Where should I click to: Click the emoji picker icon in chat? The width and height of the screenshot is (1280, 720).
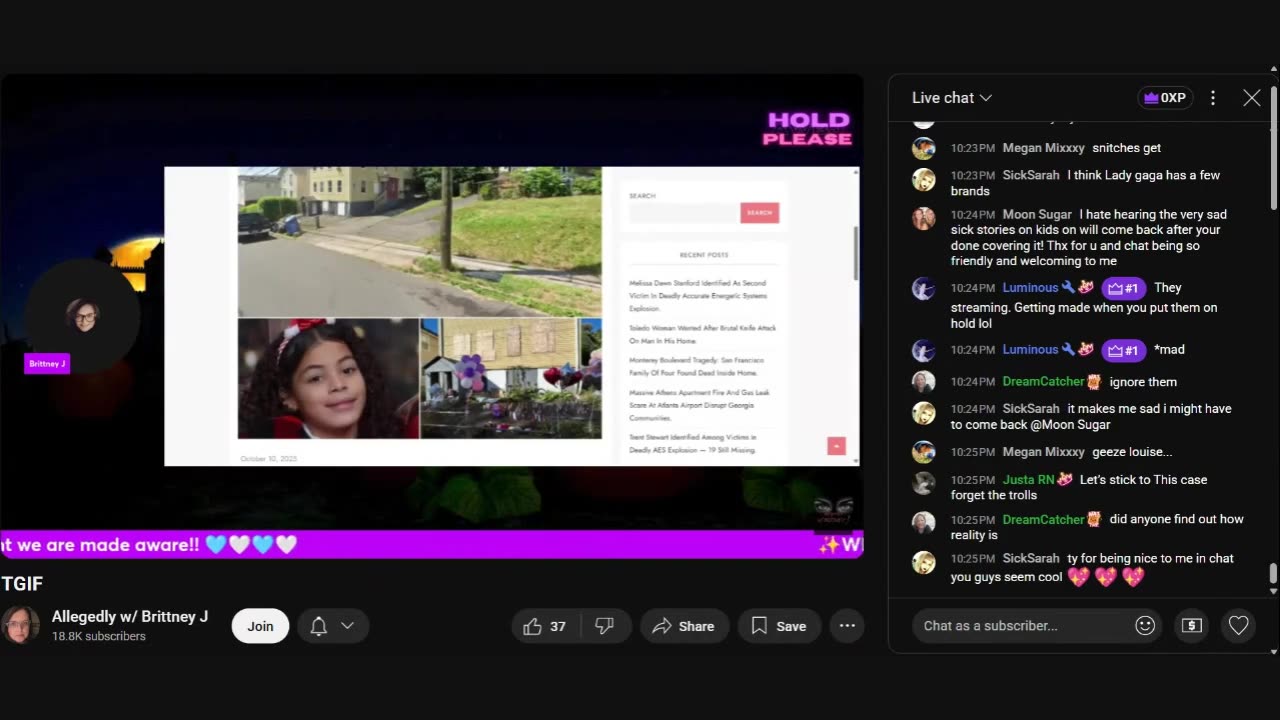1145,625
